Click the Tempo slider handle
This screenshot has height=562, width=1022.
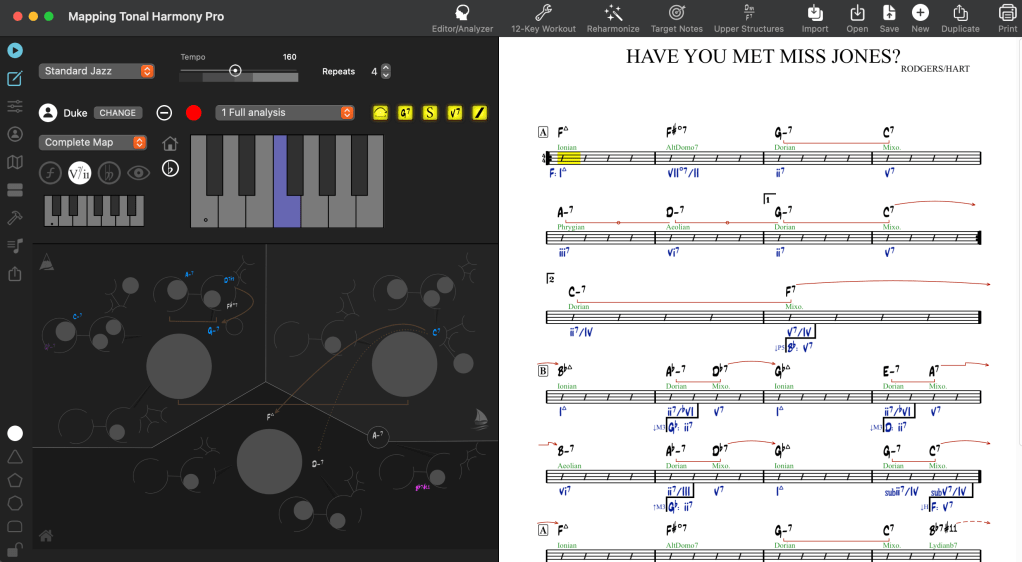point(235,71)
